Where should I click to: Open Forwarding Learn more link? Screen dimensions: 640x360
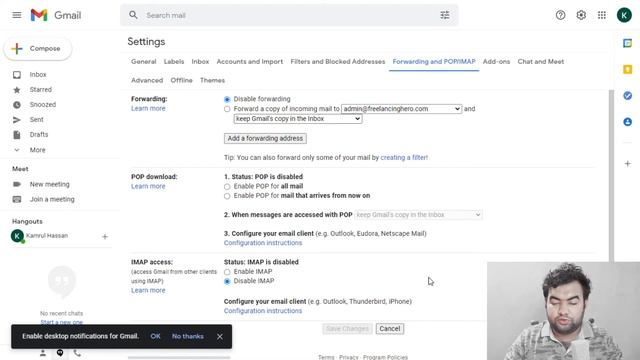(x=148, y=109)
